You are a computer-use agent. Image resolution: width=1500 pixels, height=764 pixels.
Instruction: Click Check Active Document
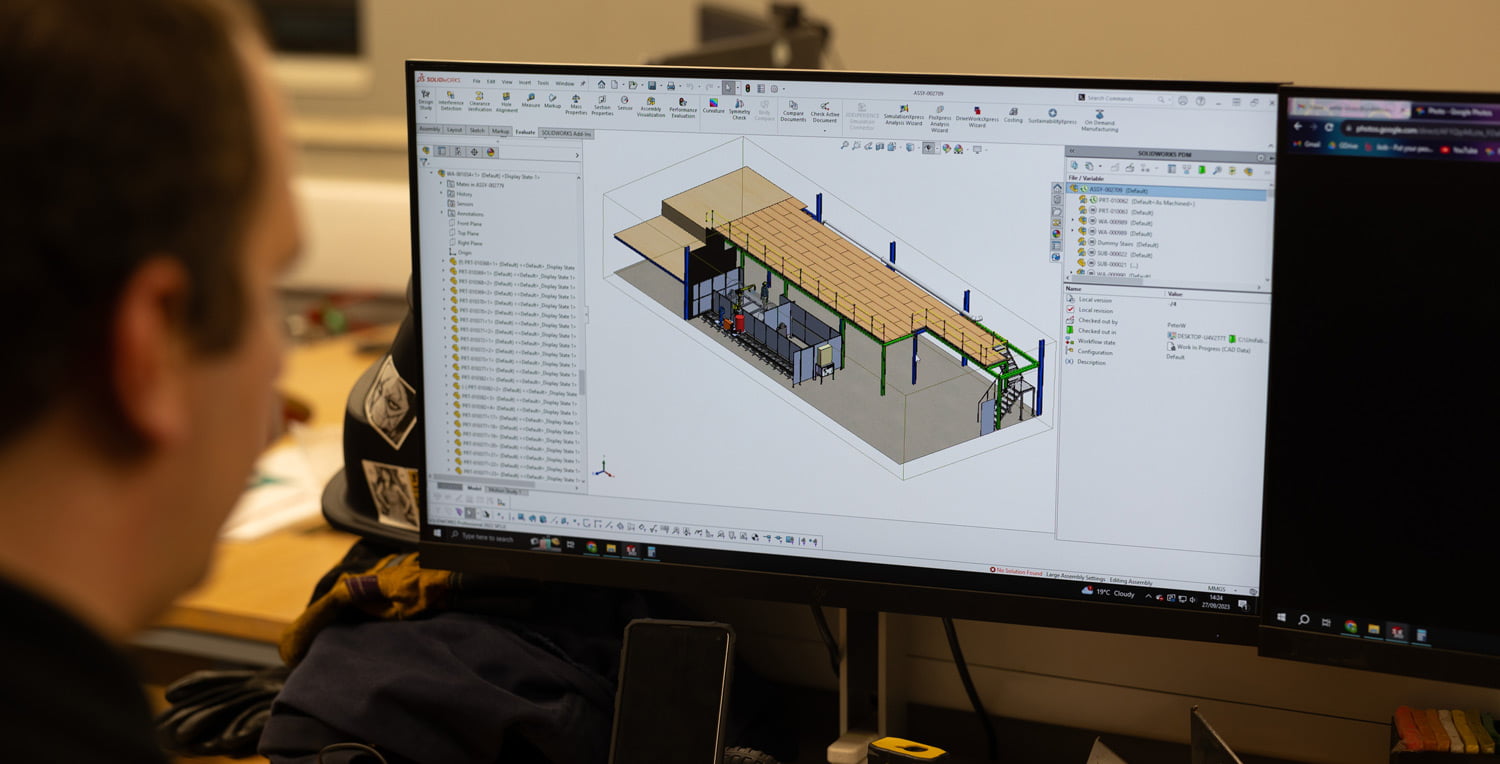click(x=825, y=113)
